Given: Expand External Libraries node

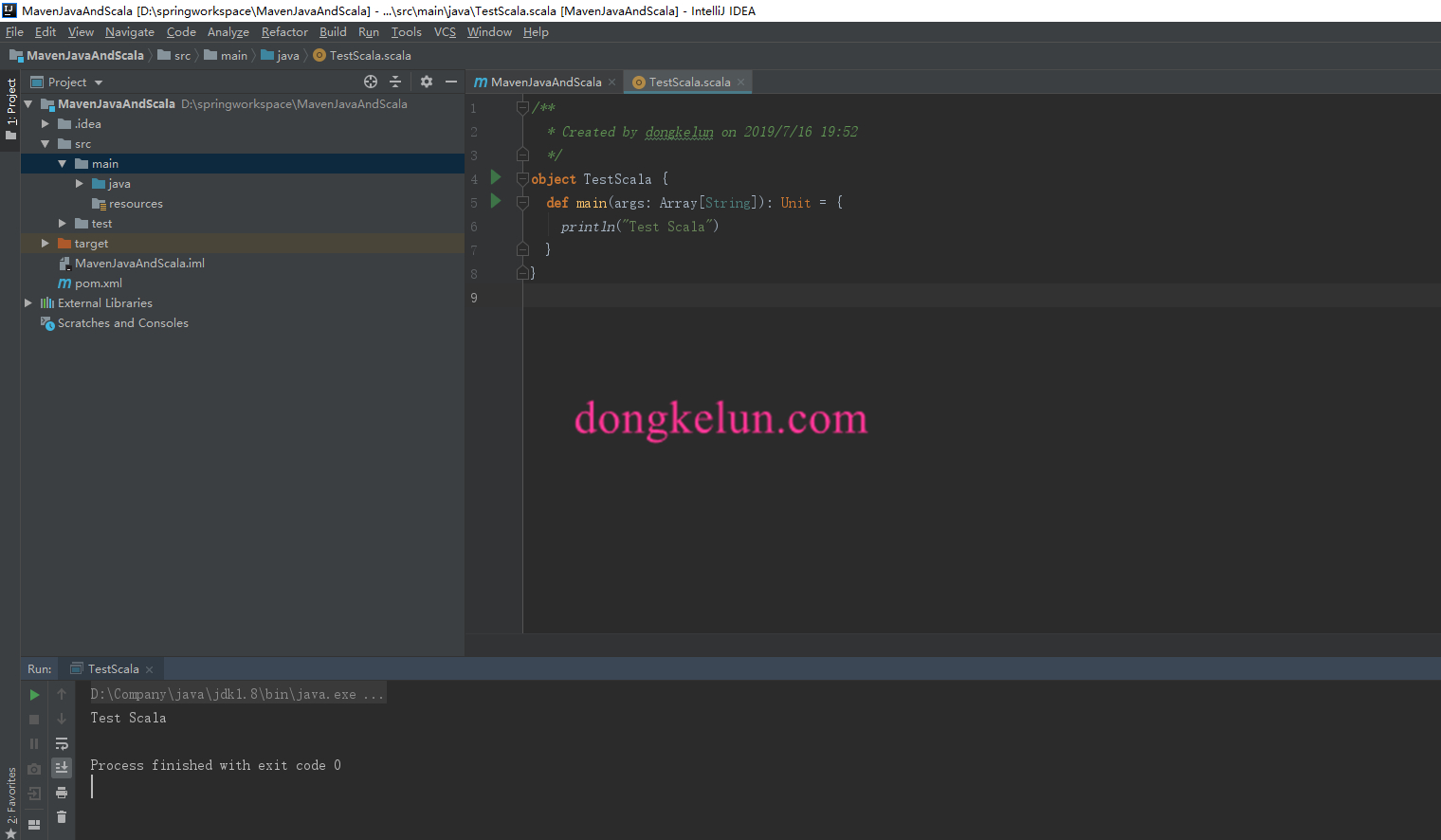Looking at the screenshot, I should 28,303.
